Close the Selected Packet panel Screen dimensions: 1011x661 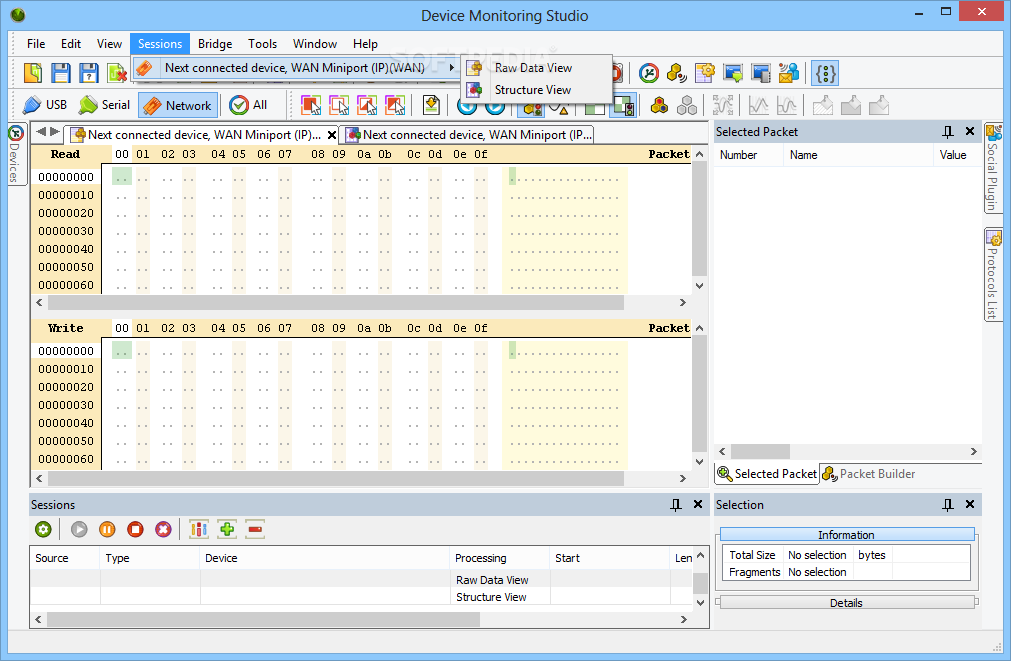[970, 132]
